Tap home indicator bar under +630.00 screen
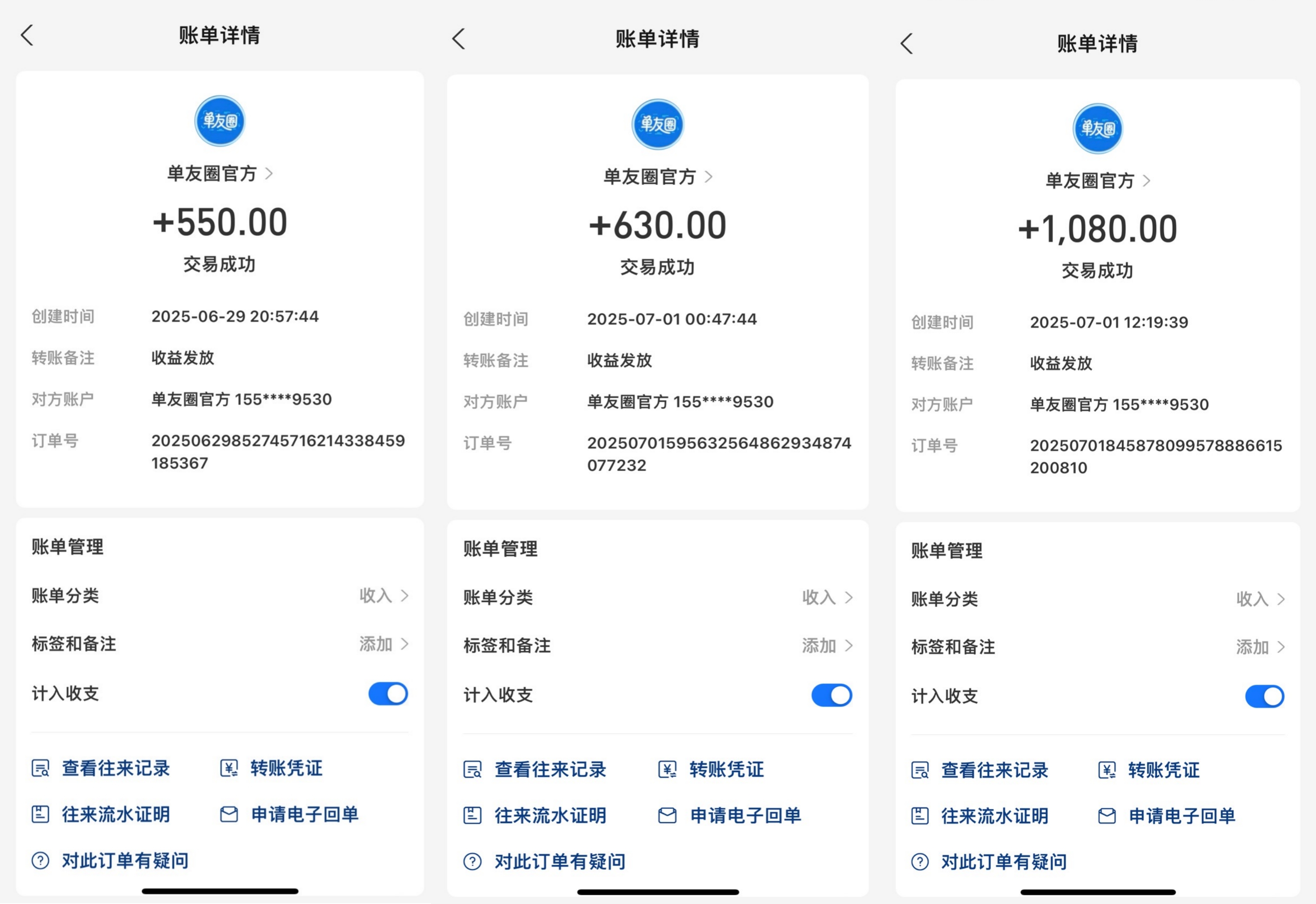 tap(658, 892)
